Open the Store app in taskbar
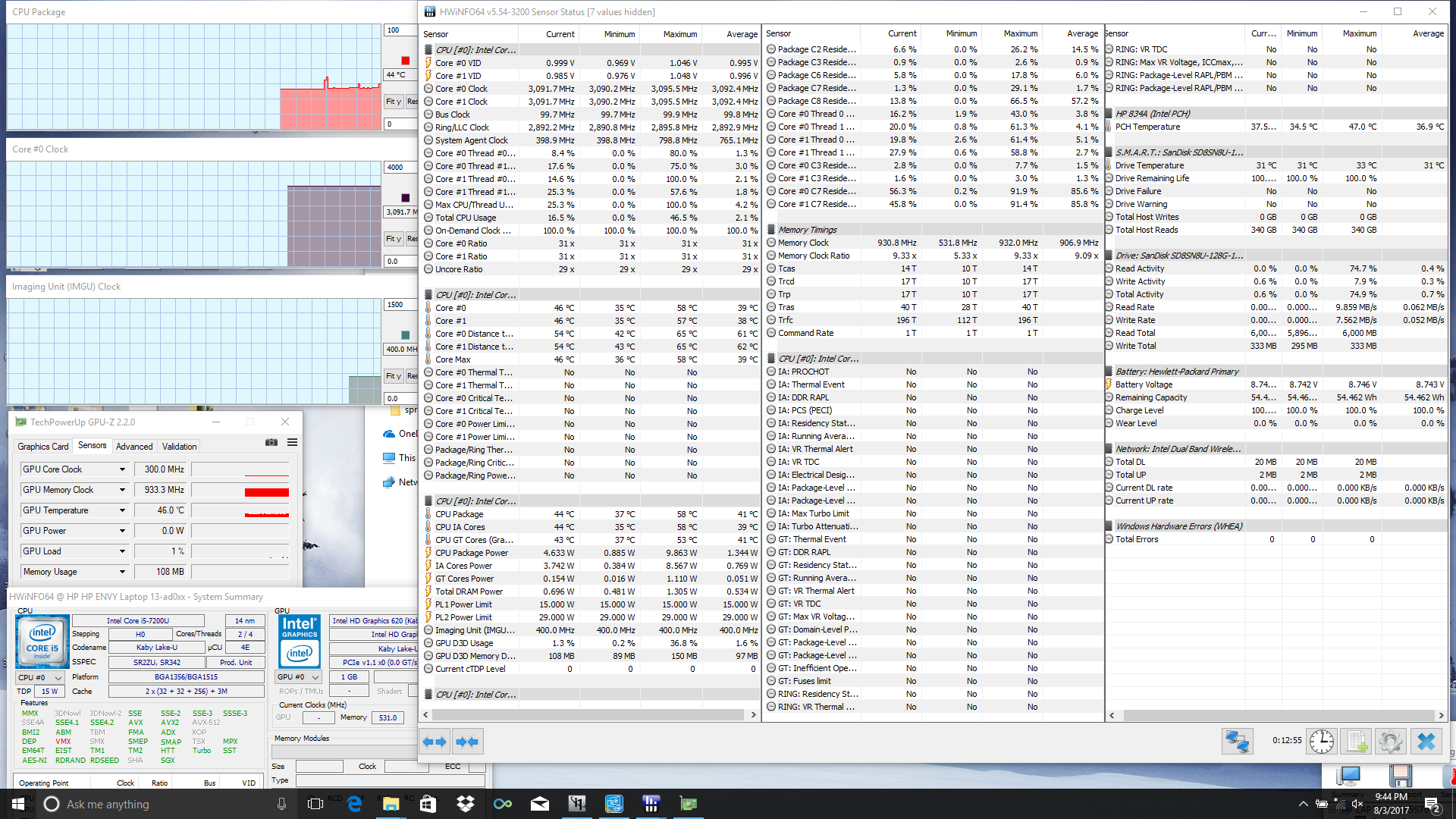The image size is (1456, 819). pos(428,804)
